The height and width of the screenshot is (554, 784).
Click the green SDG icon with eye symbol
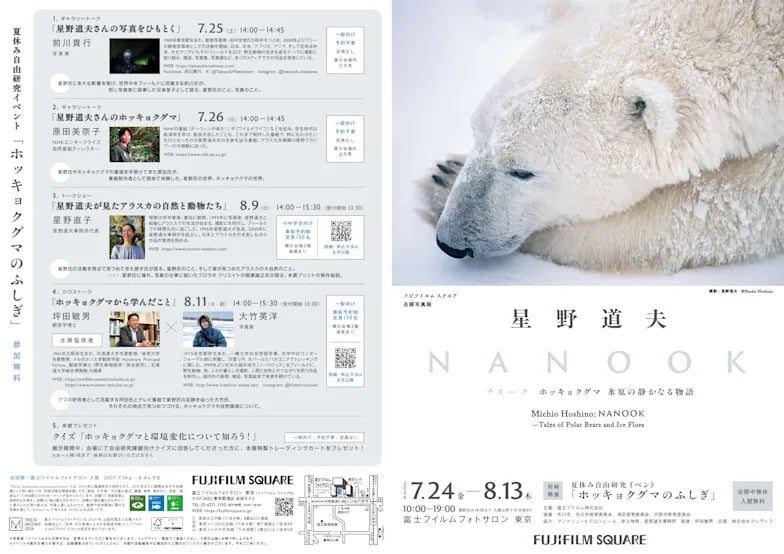coord(138,502)
